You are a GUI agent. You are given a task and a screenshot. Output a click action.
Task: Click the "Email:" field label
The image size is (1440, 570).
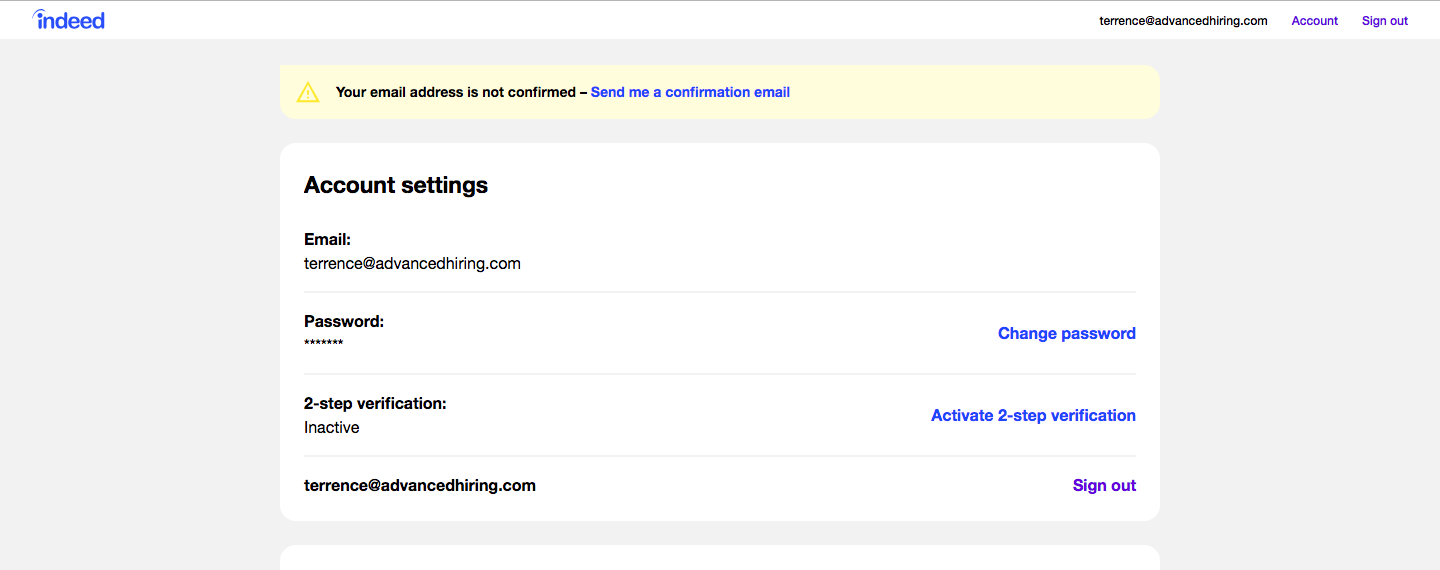click(327, 240)
